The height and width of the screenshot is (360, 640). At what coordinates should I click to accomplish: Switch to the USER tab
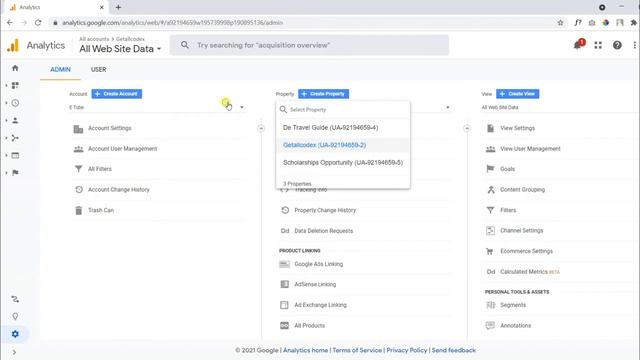98,69
